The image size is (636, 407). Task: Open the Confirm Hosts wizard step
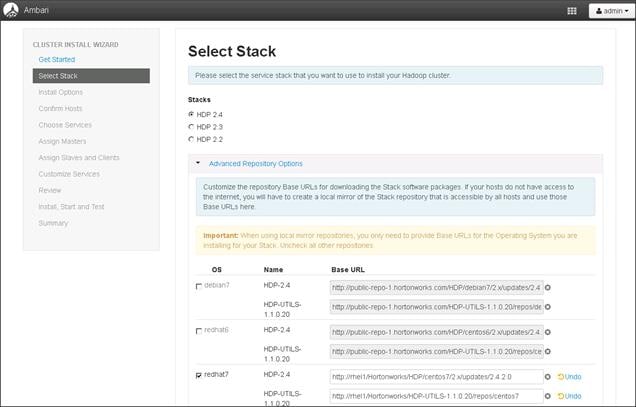60,108
